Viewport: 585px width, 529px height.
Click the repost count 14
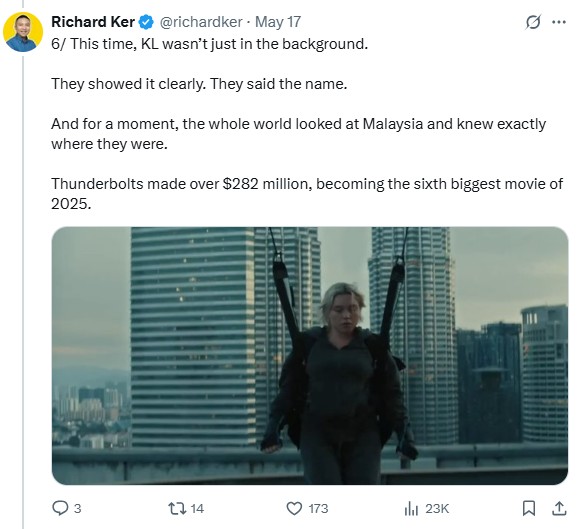pyautogui.click(x=197, y=508)
